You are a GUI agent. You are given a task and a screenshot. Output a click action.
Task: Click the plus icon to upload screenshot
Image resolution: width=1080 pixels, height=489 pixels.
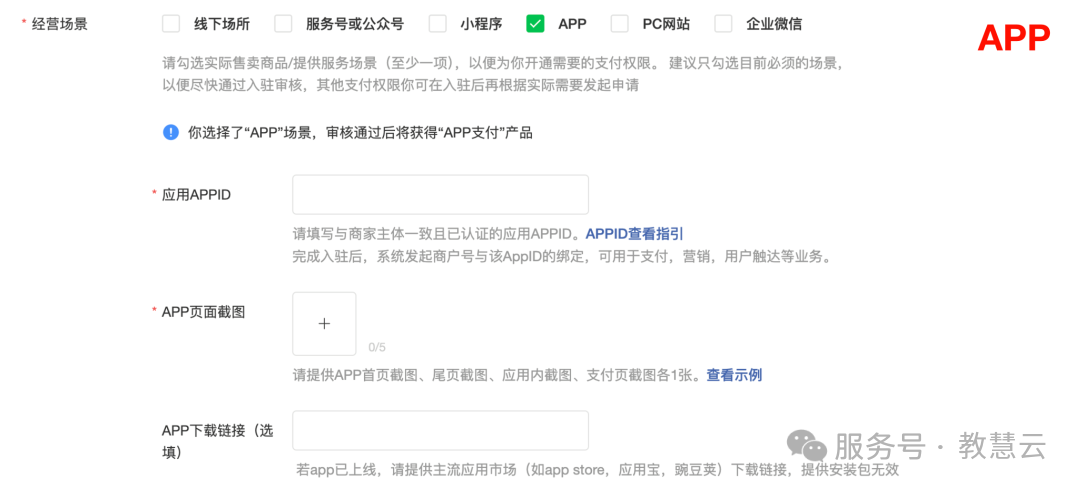tap(324, 324)
